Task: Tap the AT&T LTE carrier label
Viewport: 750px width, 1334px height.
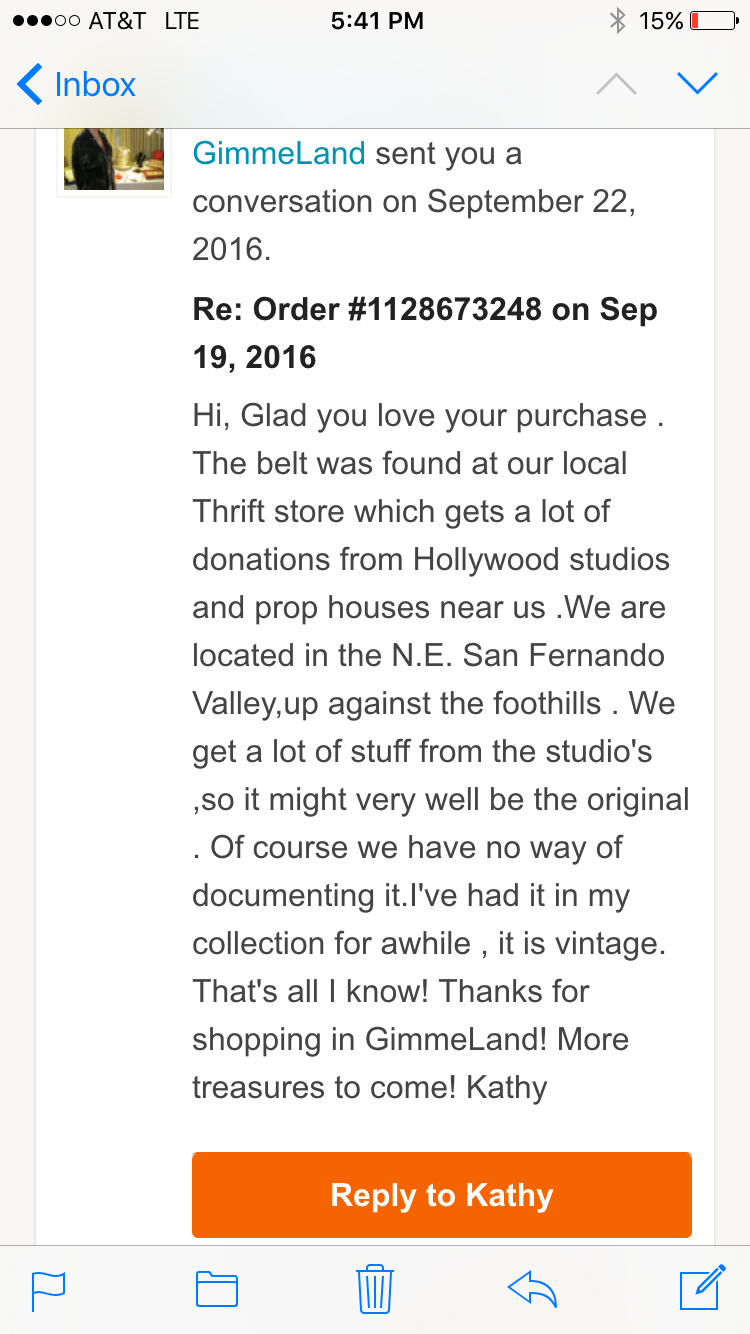Action: [x=143, y=21]
